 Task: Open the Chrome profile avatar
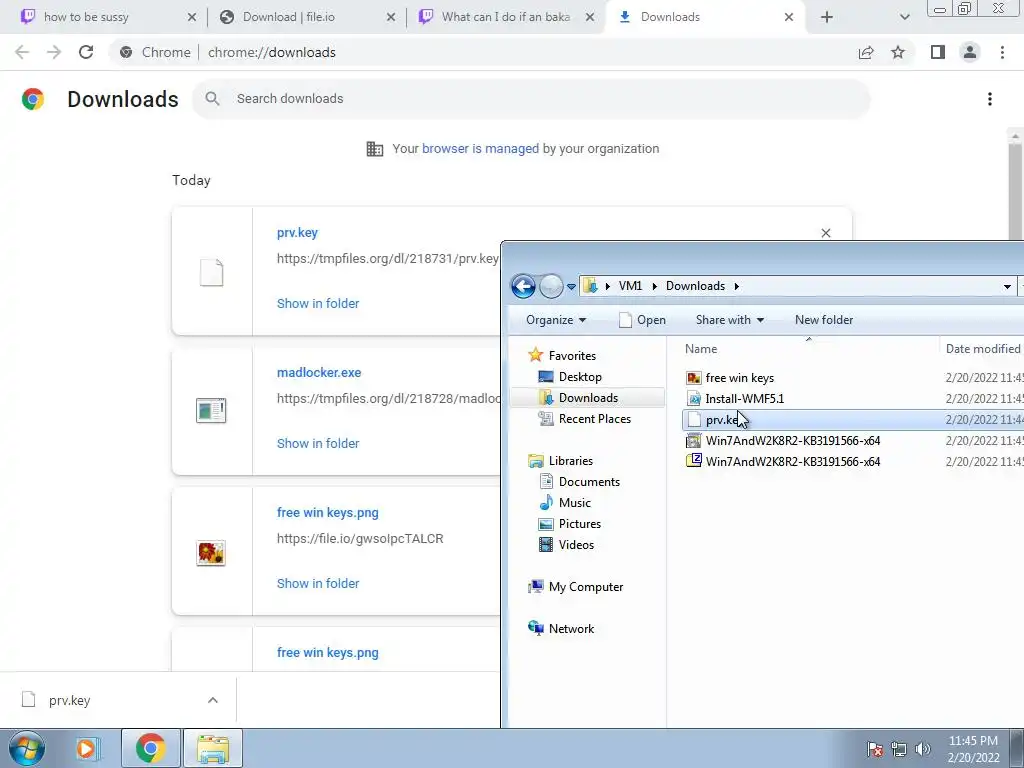pos(970,52)
